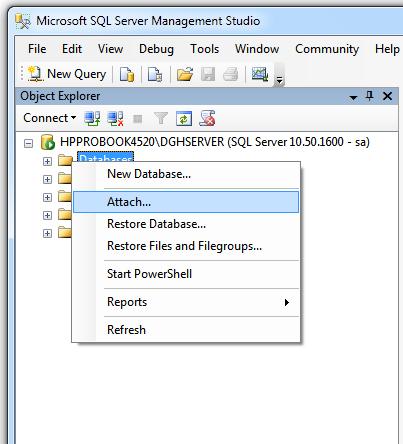Click the script icon with the red mark

pyautogui.click(x=207, y=118)
